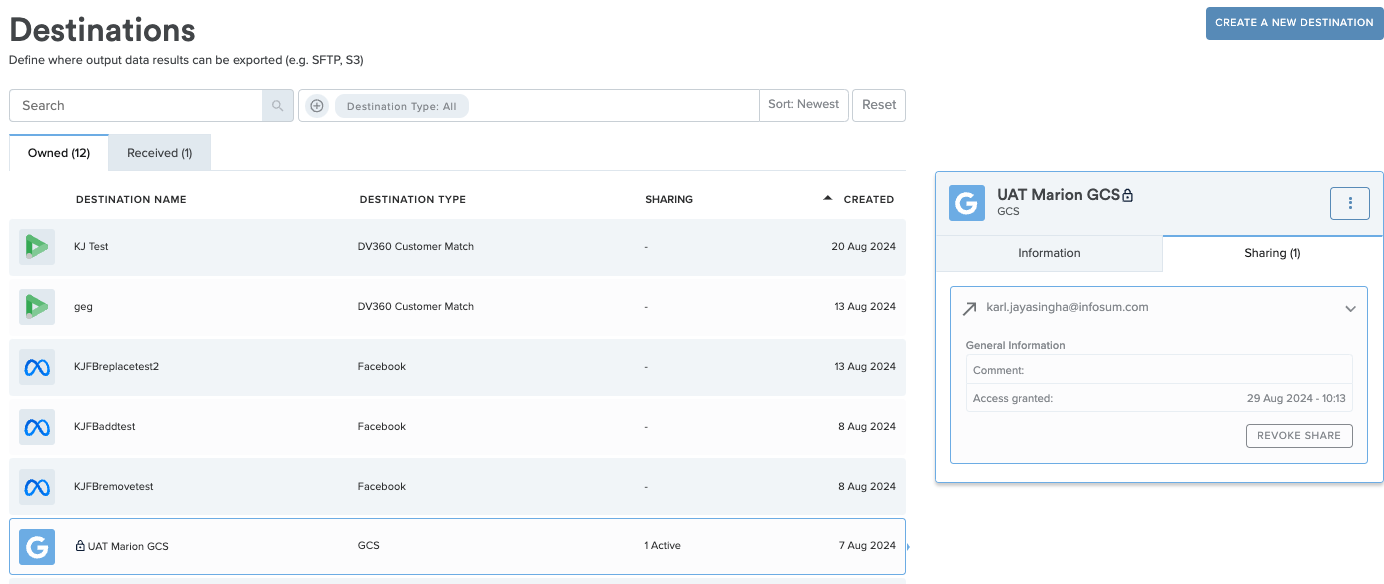Viewport: 1384px width, 584px height.
Task: Click the Google icon in UAT Marion GCS row
Action: click(x=37, y=546)
